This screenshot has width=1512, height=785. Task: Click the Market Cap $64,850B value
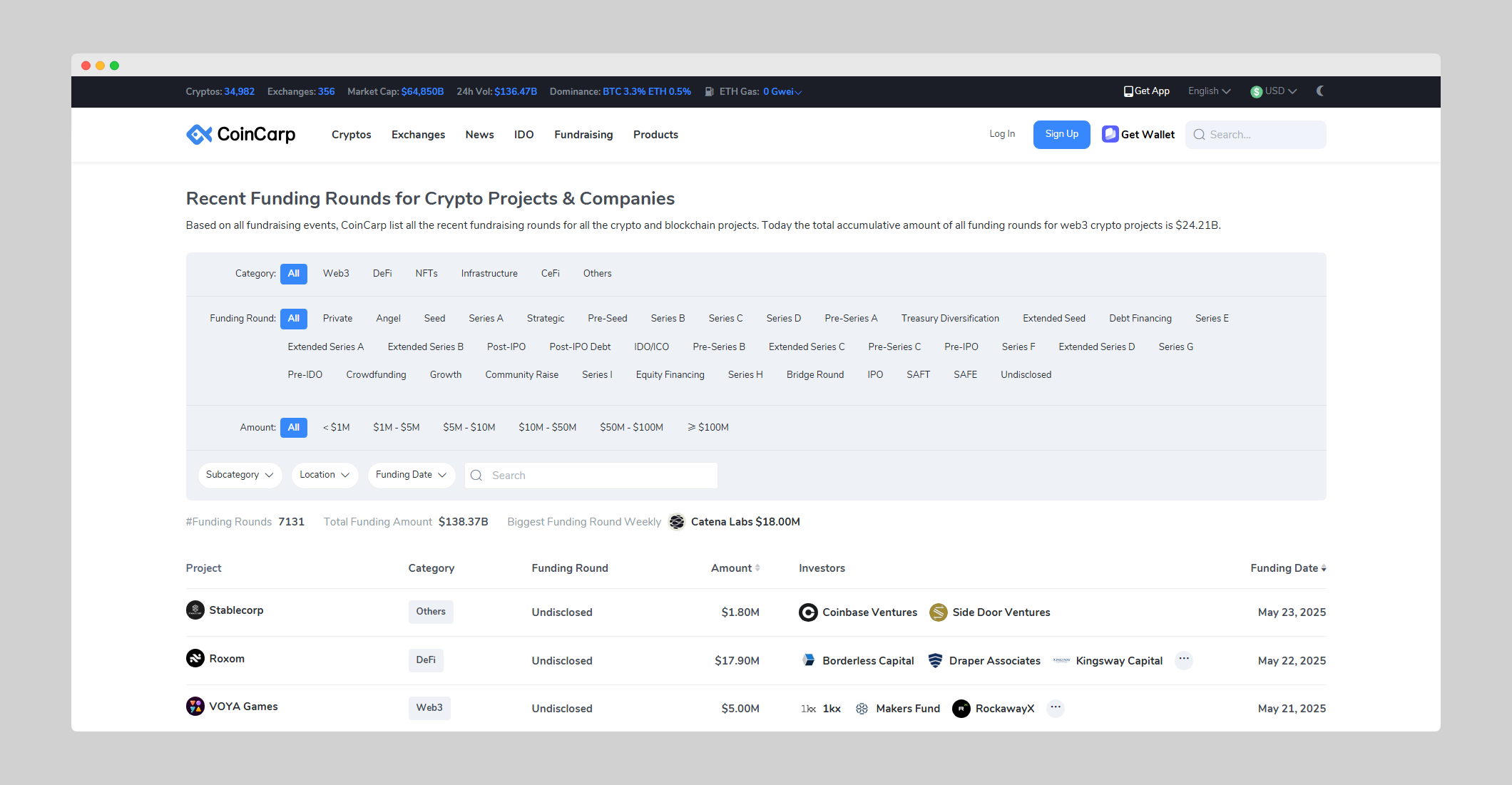point(422,92)
